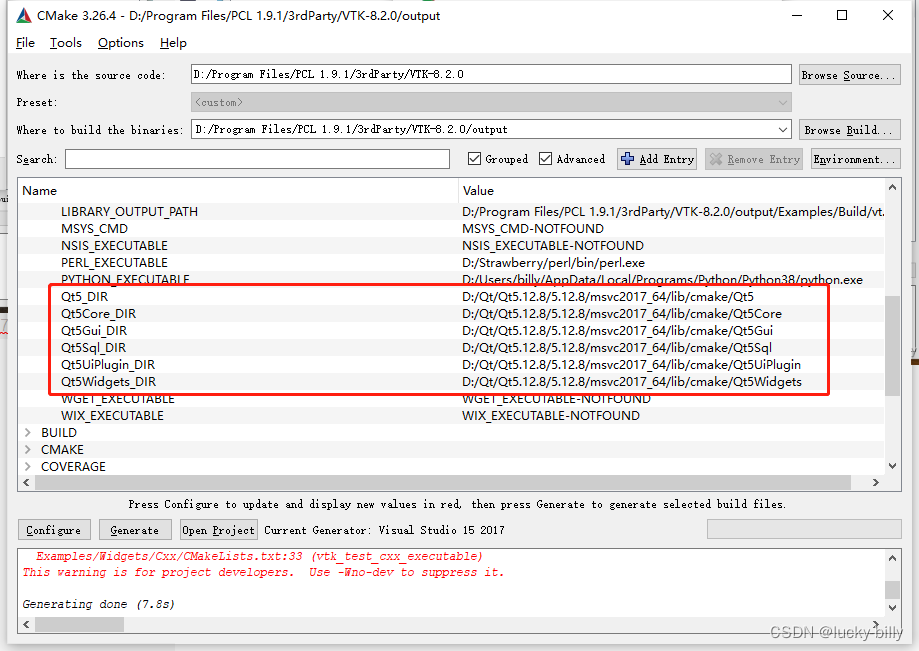Image resolution: width=919 pixels, height=651 pixels.
Task: Expand the CMAKE group
Action: click(28, 449)
